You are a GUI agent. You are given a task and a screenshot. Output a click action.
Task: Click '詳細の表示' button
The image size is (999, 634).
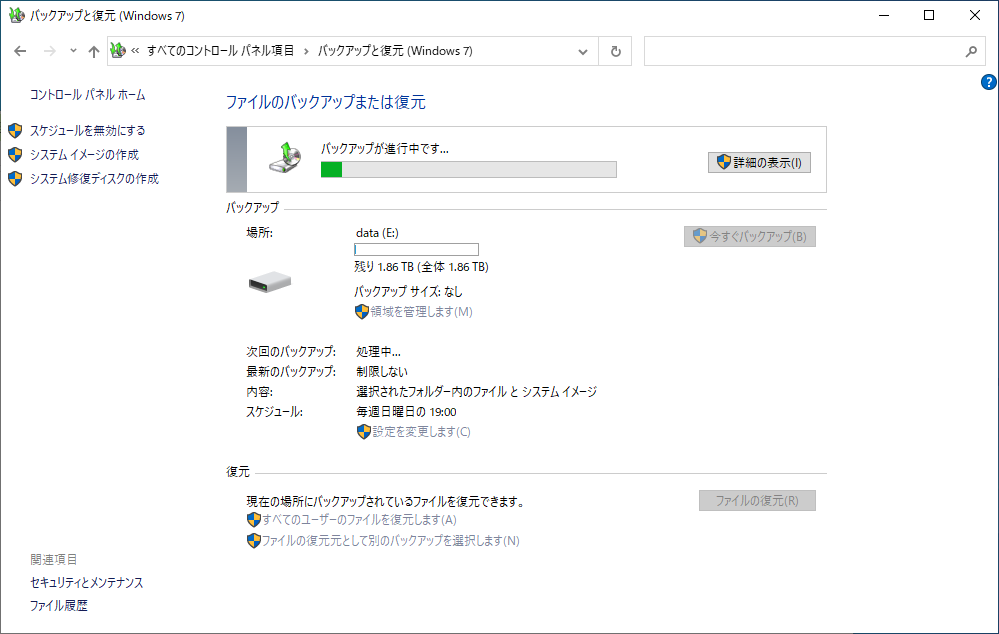click(759, 162)
